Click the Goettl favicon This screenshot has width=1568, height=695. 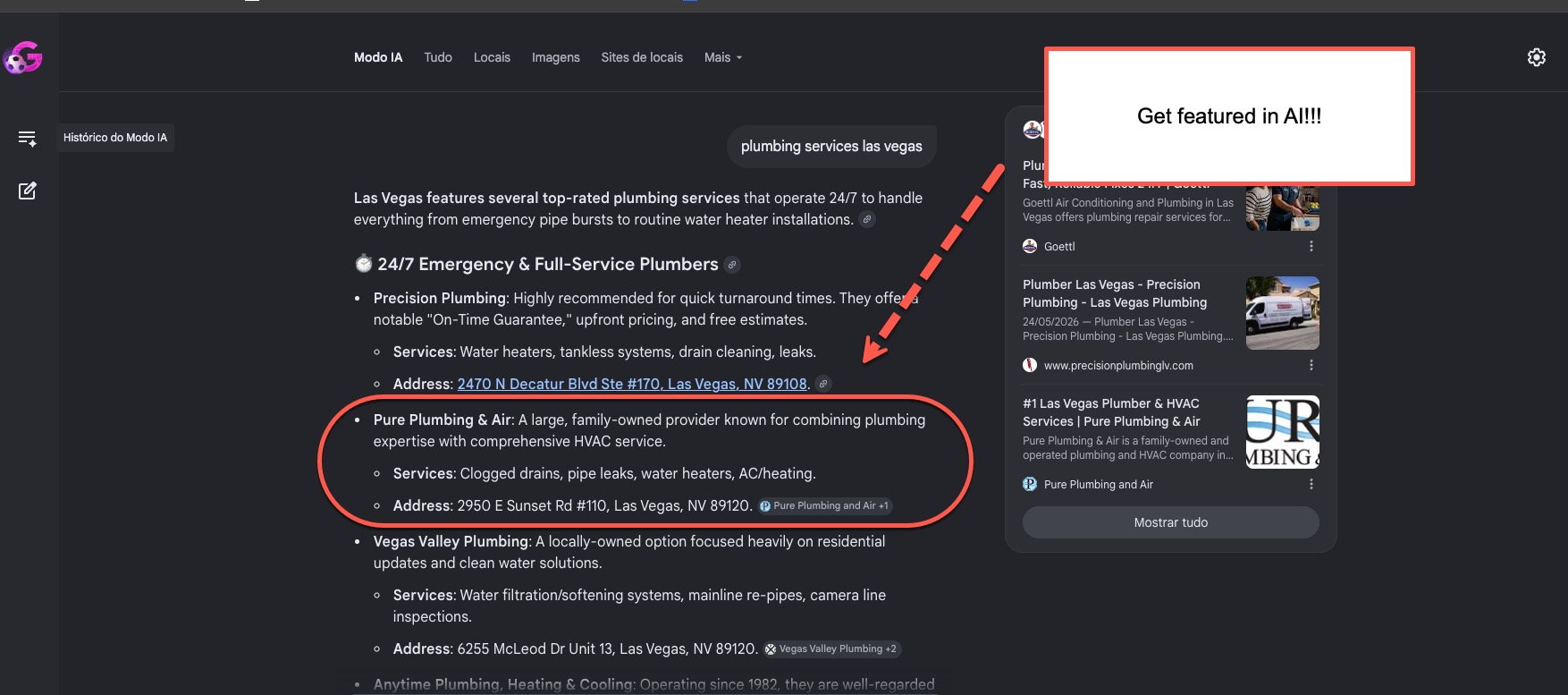(1030, 246)
